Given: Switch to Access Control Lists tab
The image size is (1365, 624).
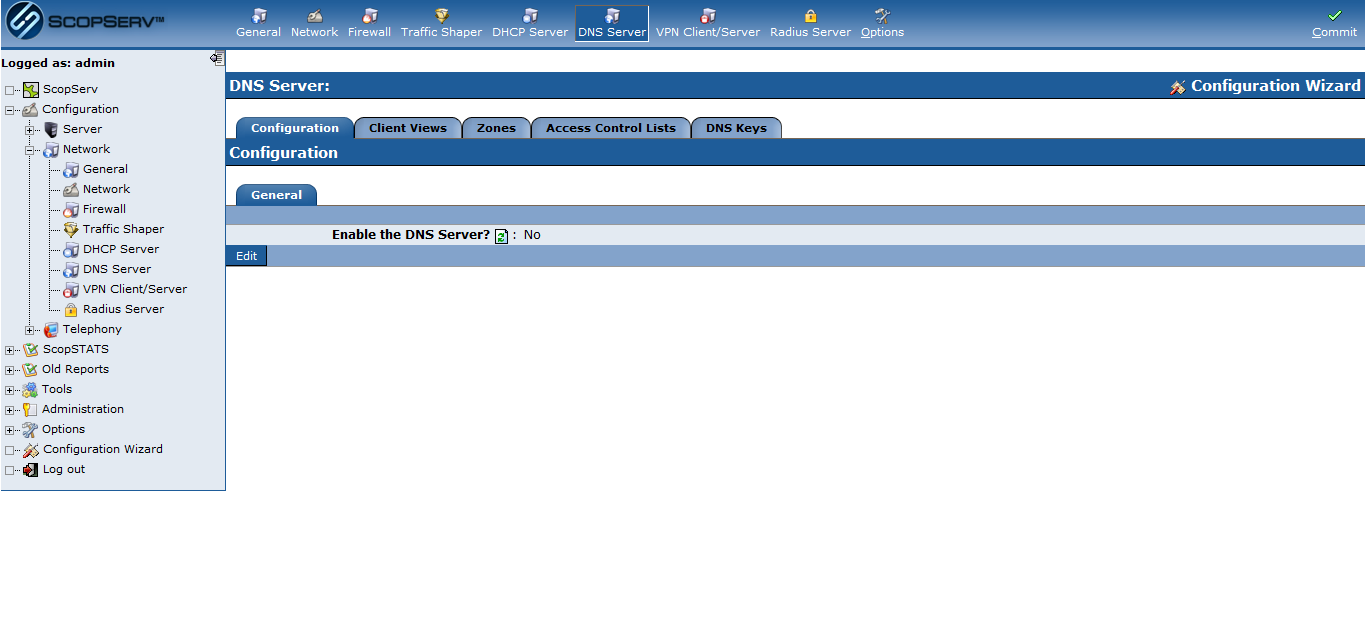Looking at the screenshot, I should 610,128.
